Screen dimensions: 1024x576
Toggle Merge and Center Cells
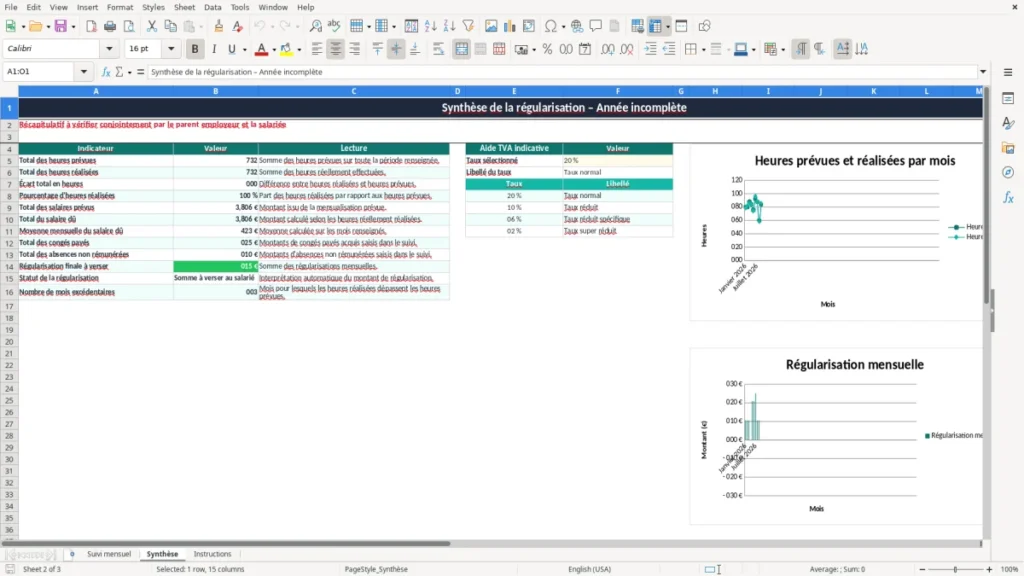[x=461, y=49]
